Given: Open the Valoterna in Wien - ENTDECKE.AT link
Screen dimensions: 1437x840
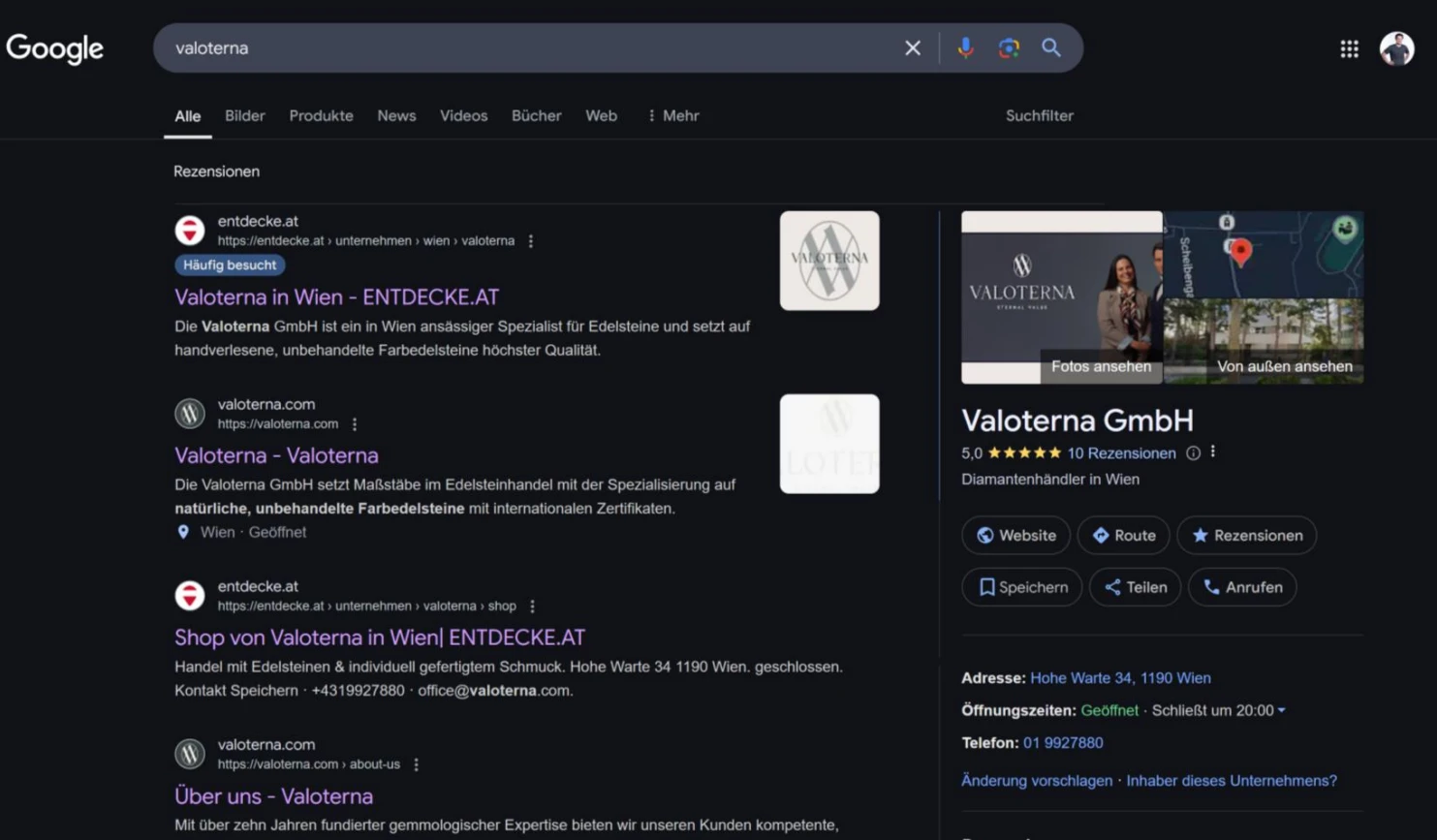Looking at the screenshot, I should 336,297.
